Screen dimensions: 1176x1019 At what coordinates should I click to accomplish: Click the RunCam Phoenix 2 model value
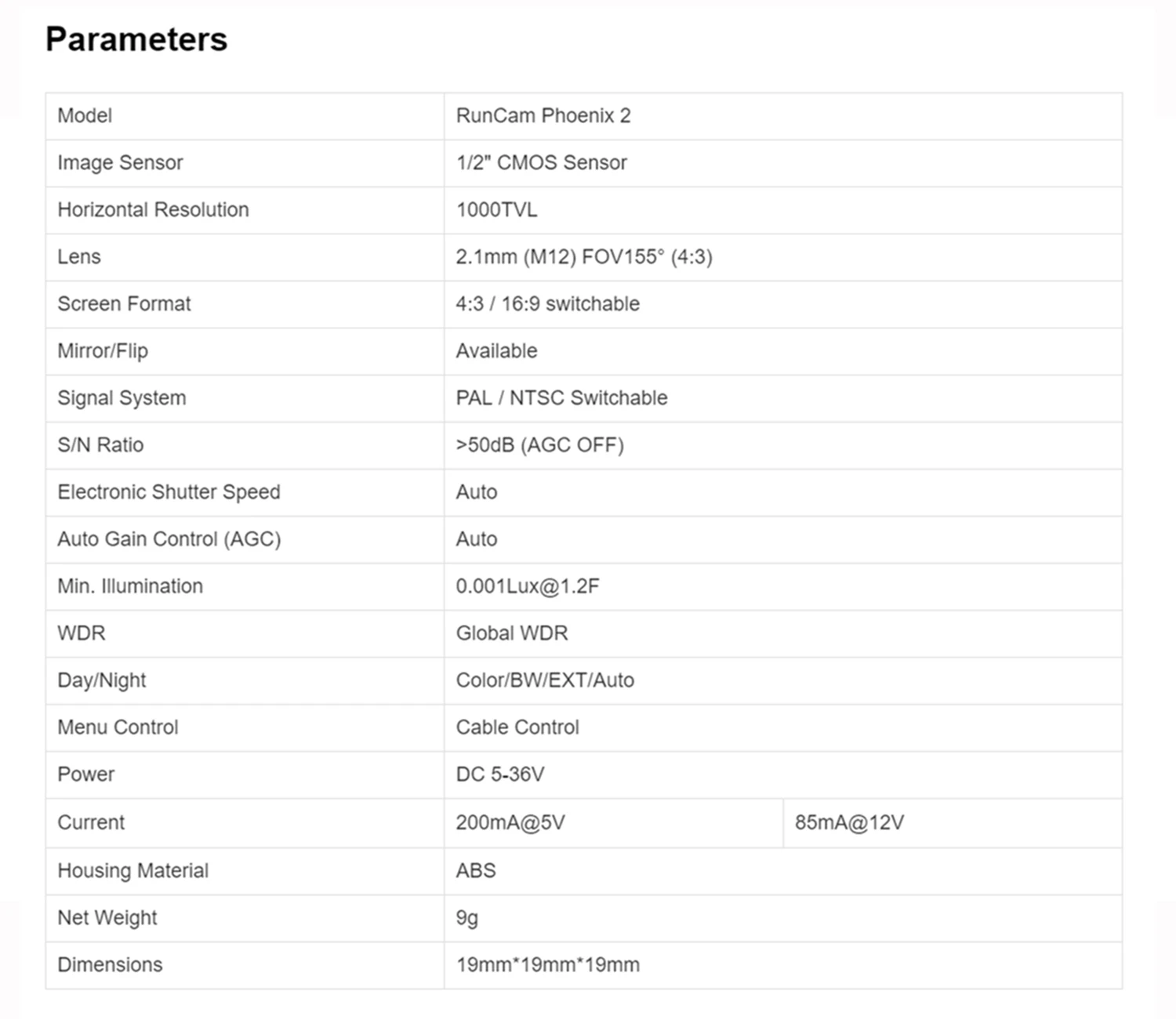click(543, 116)
